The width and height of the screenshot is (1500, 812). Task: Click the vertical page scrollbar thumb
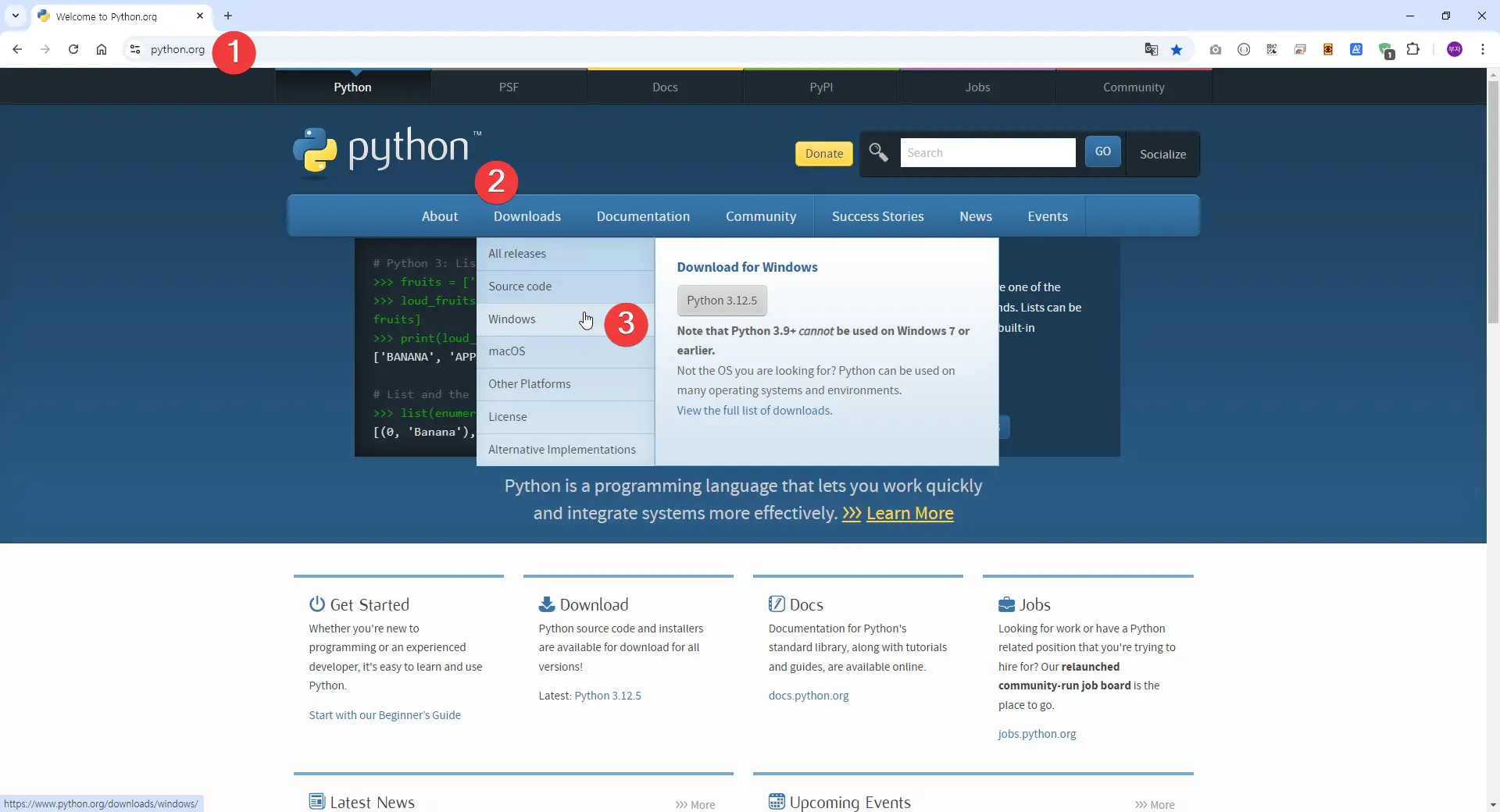1493,201
